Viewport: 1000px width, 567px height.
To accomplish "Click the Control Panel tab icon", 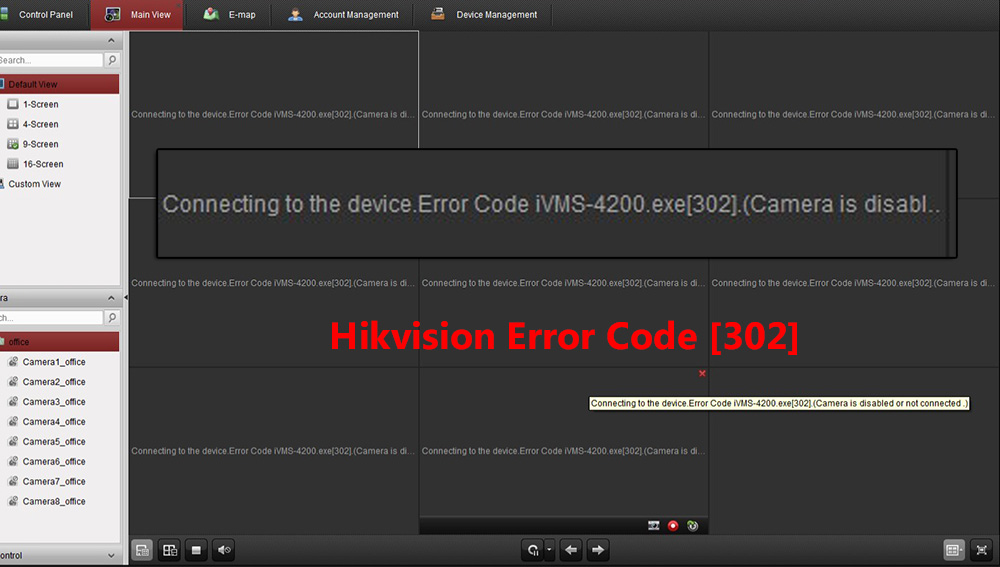I will (x=4, y=14).
